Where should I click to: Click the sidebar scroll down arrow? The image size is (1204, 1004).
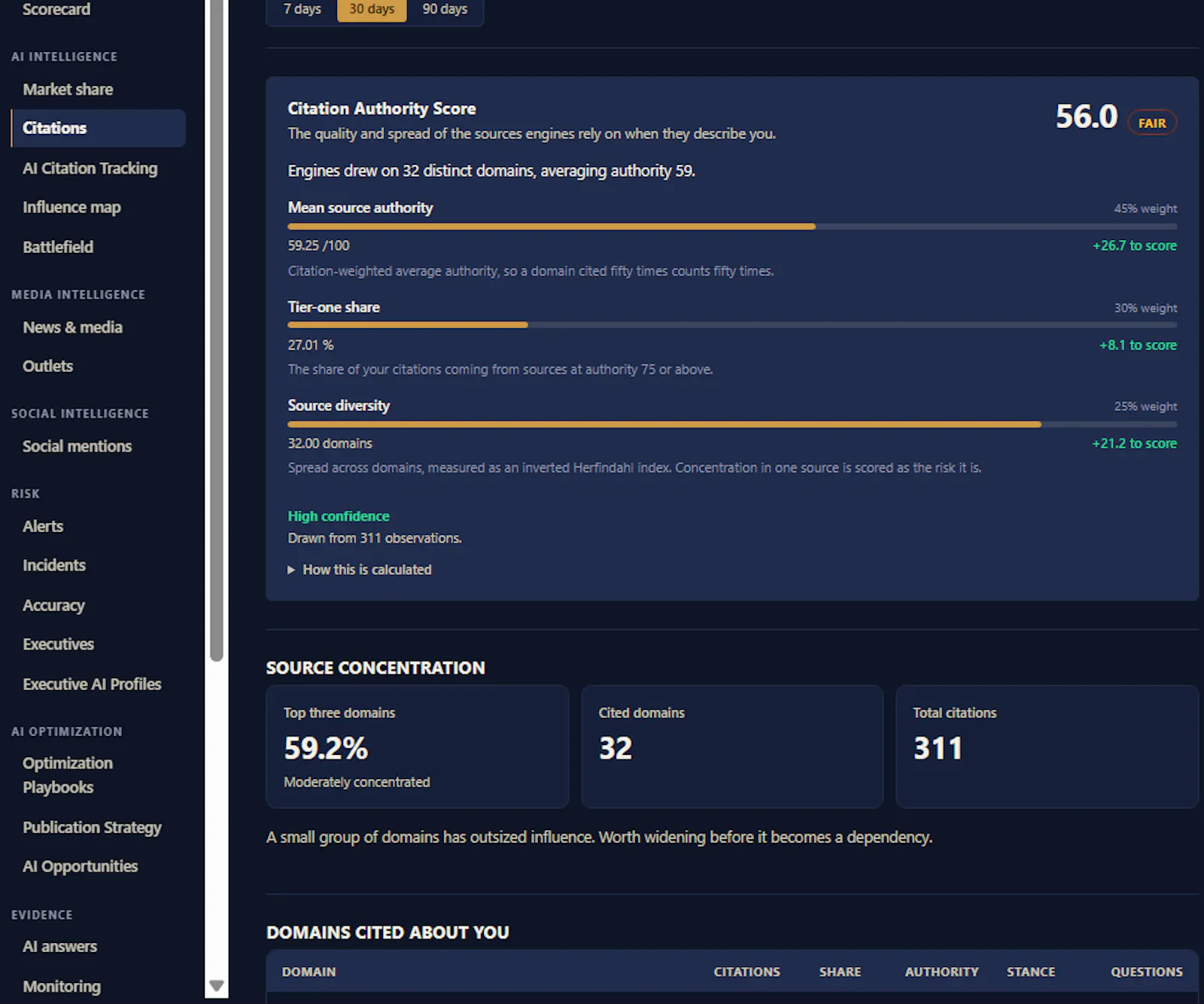click(x=217, y=986)
